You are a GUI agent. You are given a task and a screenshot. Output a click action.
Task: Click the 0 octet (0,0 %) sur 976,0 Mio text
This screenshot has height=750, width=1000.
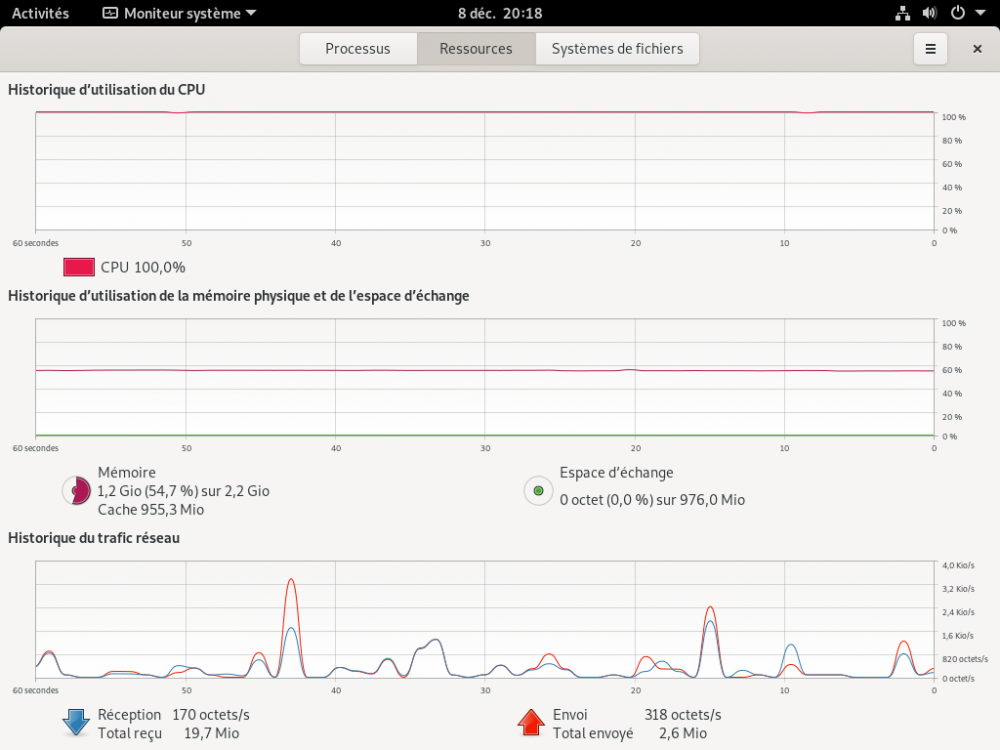pyautogui.click(x=652, y=500)
